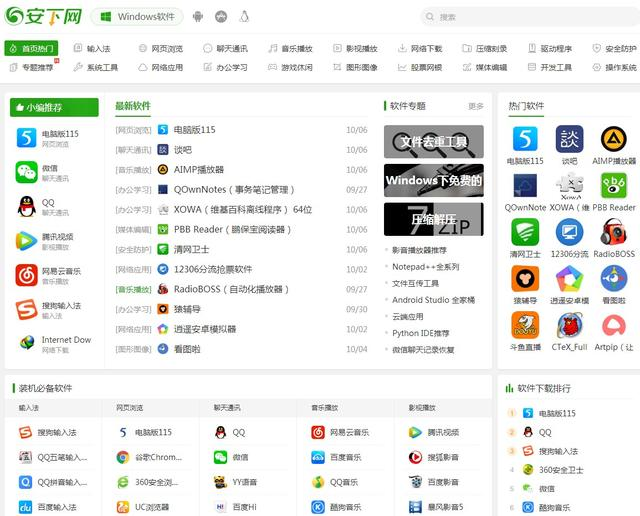The width and height of the screenshot is (640, 516).
Task: Open the Tencent Video sidebar icon
Action: pos(26,241)
